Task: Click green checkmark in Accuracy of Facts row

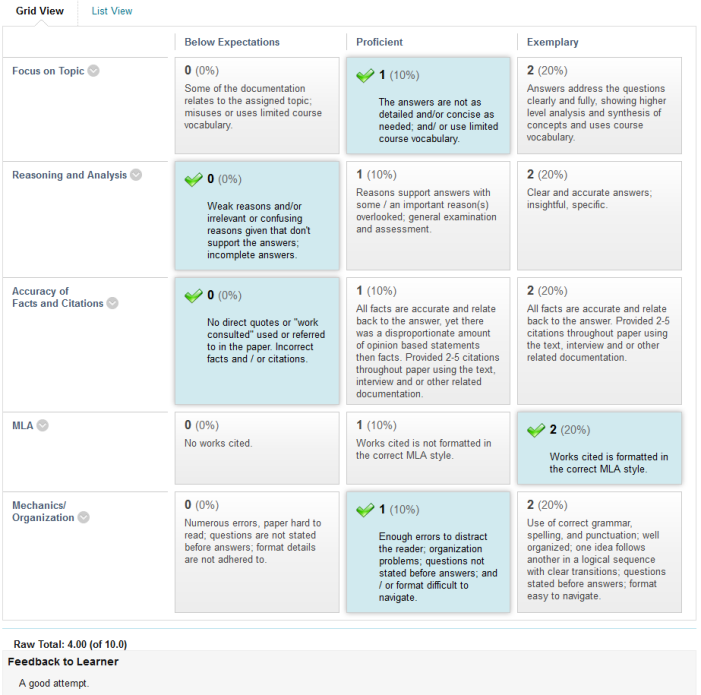Action: click(194, 297)
